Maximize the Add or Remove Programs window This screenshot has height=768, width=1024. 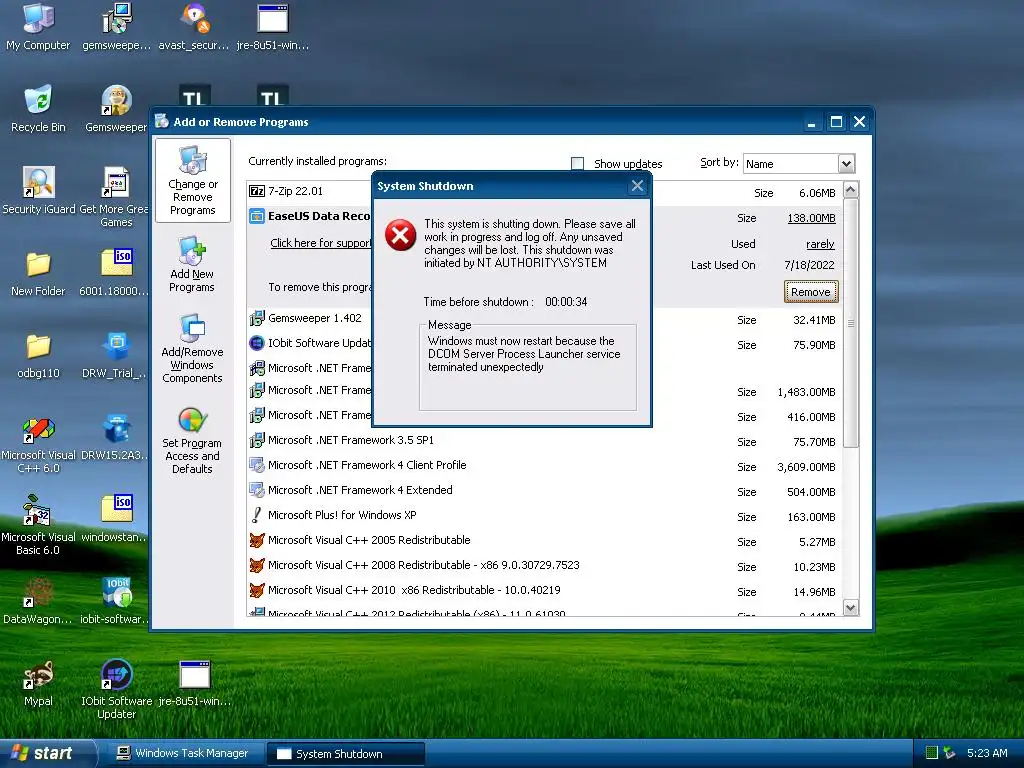(836, 122)
